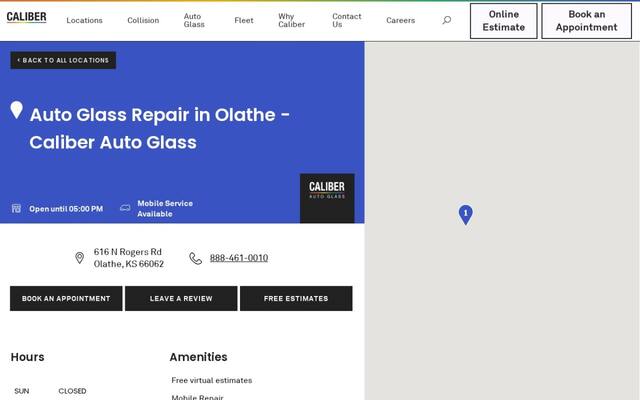Go back to all locations
640x400 pixels.
coord(63,60)
